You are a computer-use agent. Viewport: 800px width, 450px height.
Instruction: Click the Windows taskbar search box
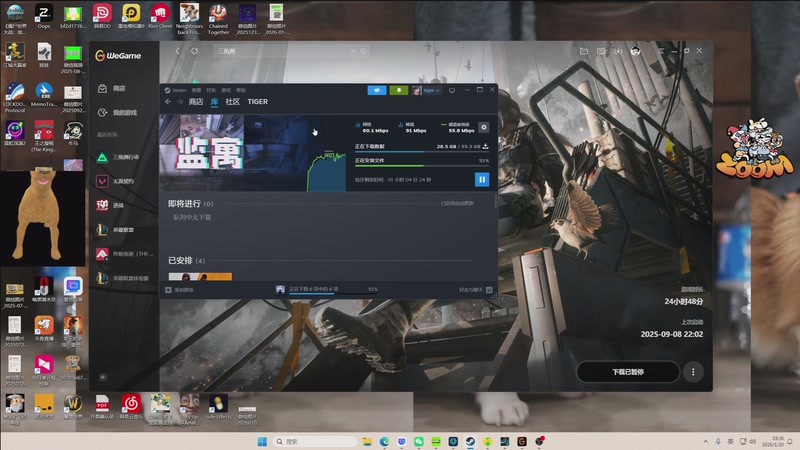pyautogui.click(x=314, y=441)
